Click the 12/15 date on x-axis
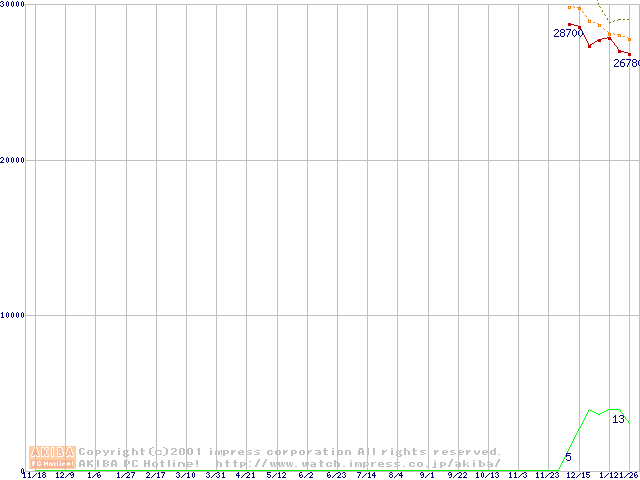 pos(578,476)
